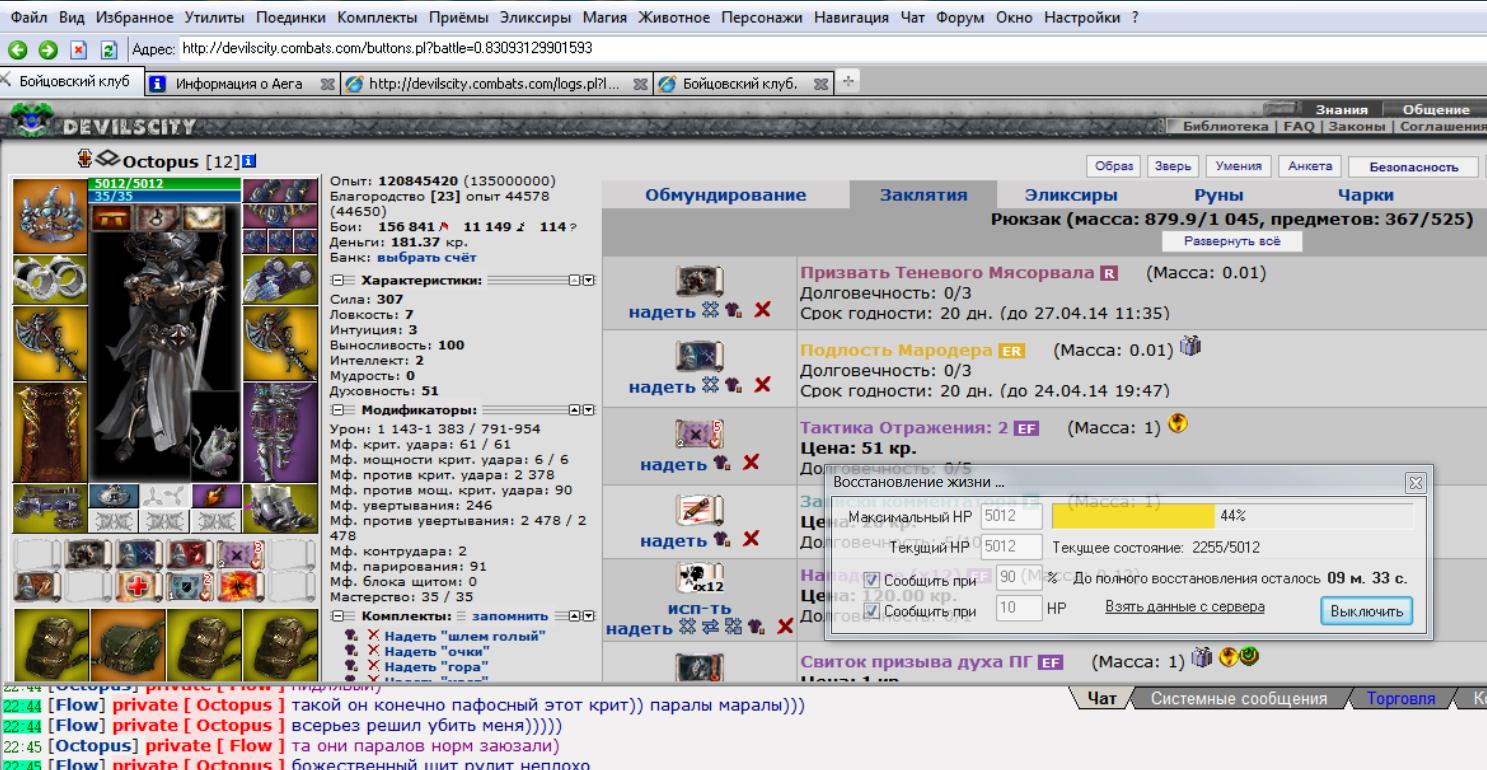Open the Поединки menu
This screenshot has height=770, width=1487.
[x=292, y=17]
